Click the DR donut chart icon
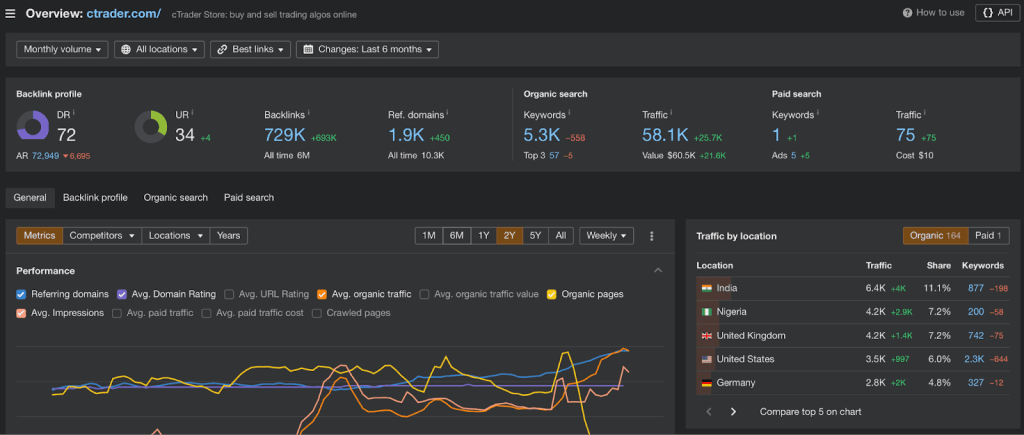The width and height of the screenshot is (1024, 435). coord(33,126)
